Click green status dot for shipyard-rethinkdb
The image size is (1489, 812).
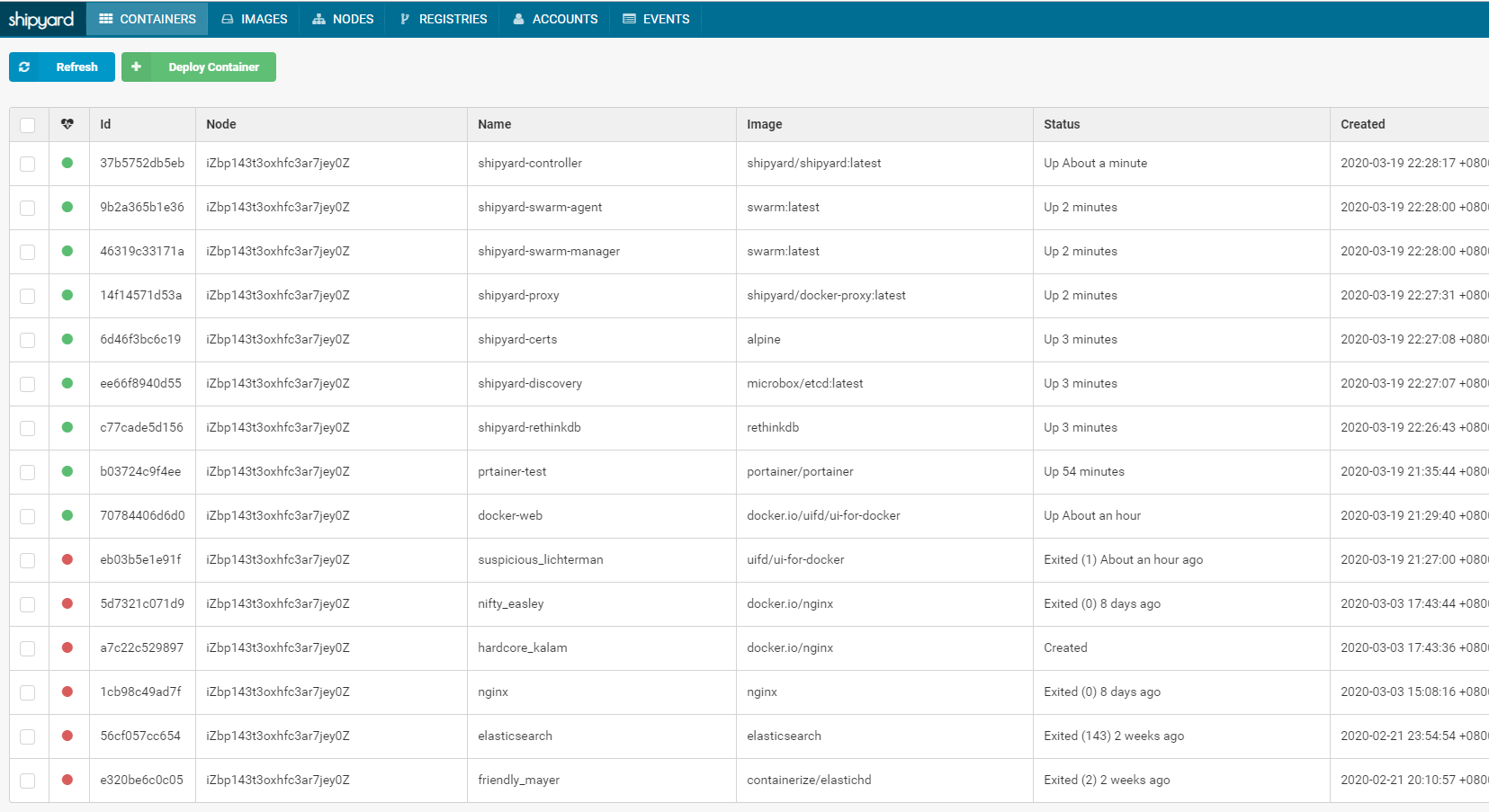click(67, 427)
